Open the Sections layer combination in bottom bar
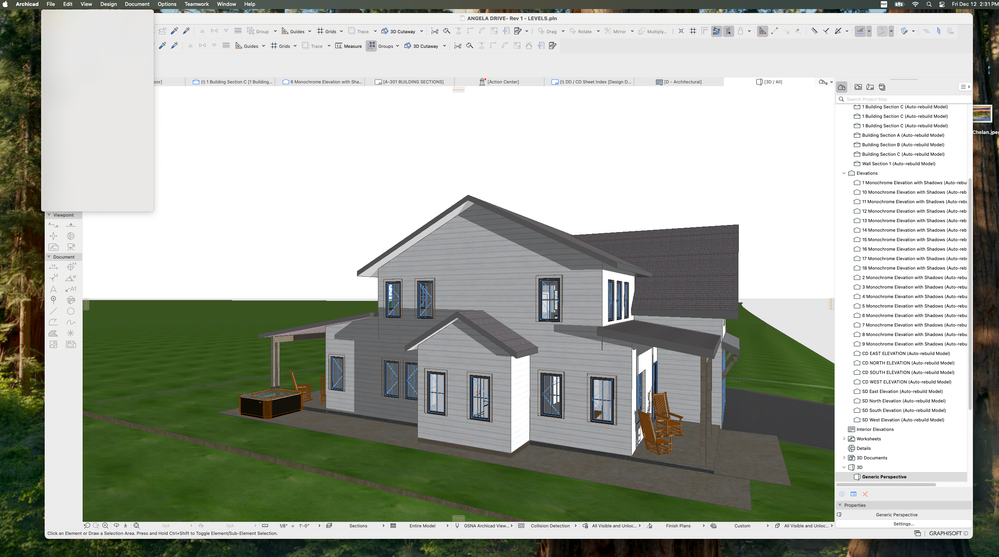This screenshot has width=999, height=557. point(358,526)
